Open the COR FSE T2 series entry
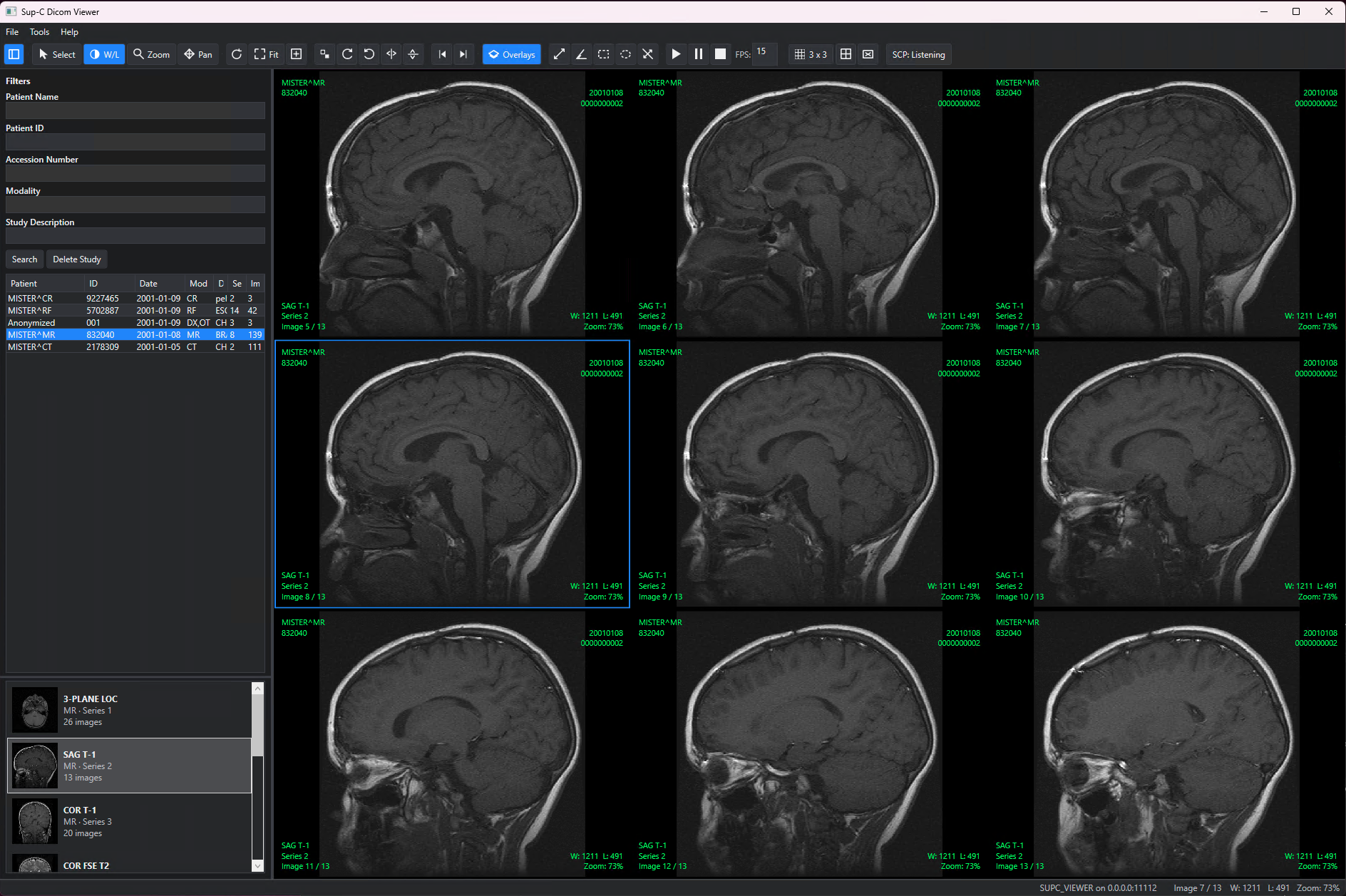1346x896 pixels. [129, 862]
